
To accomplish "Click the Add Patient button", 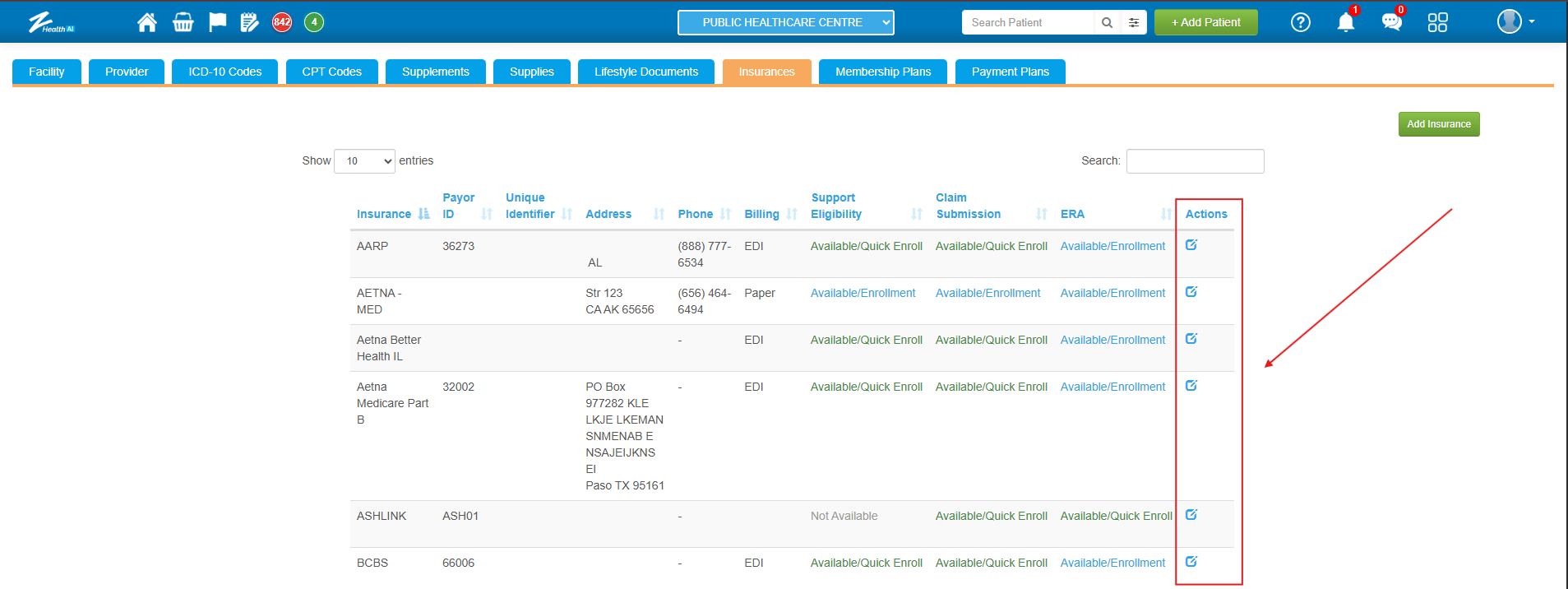I will click(x=1205, y=22).
